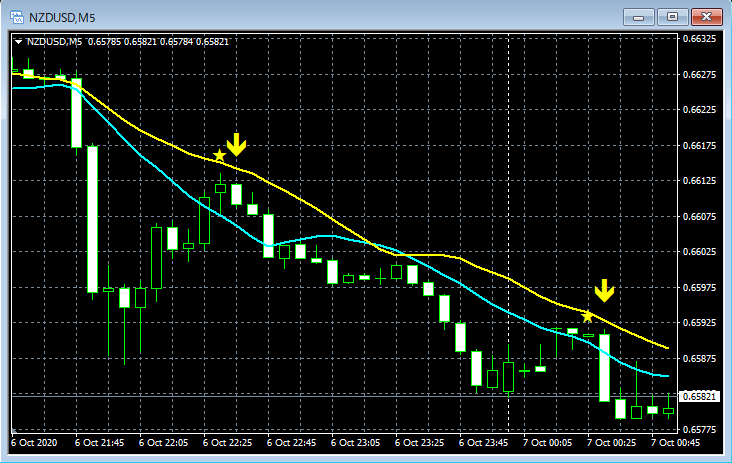This screenshot has width=732, height=463.
Task: Click the 0.66175 price scale label
Action: pos(699,146)
